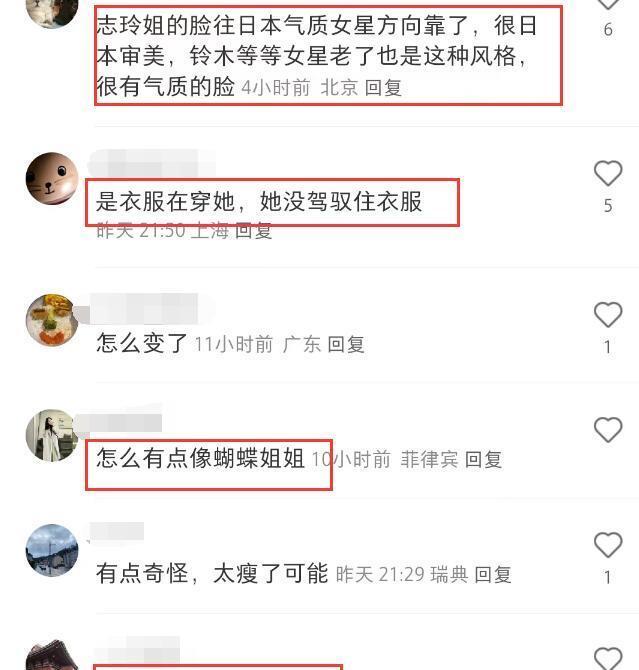Select the comment text '有点奇怪，太瘦了可能'
The height and width of the screenshot is (670, 639).
[x=212, y=573]
